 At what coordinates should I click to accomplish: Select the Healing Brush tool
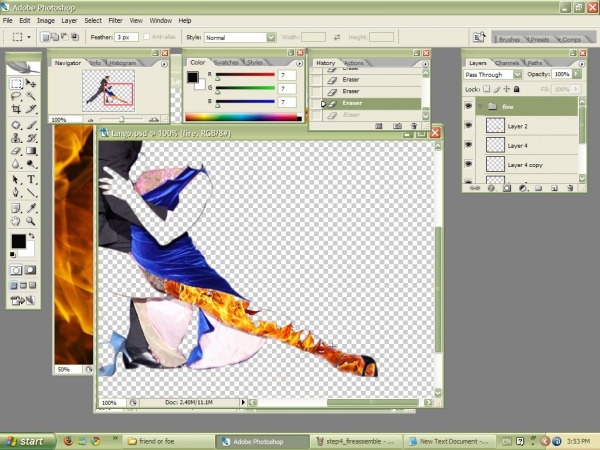(16, 125)
